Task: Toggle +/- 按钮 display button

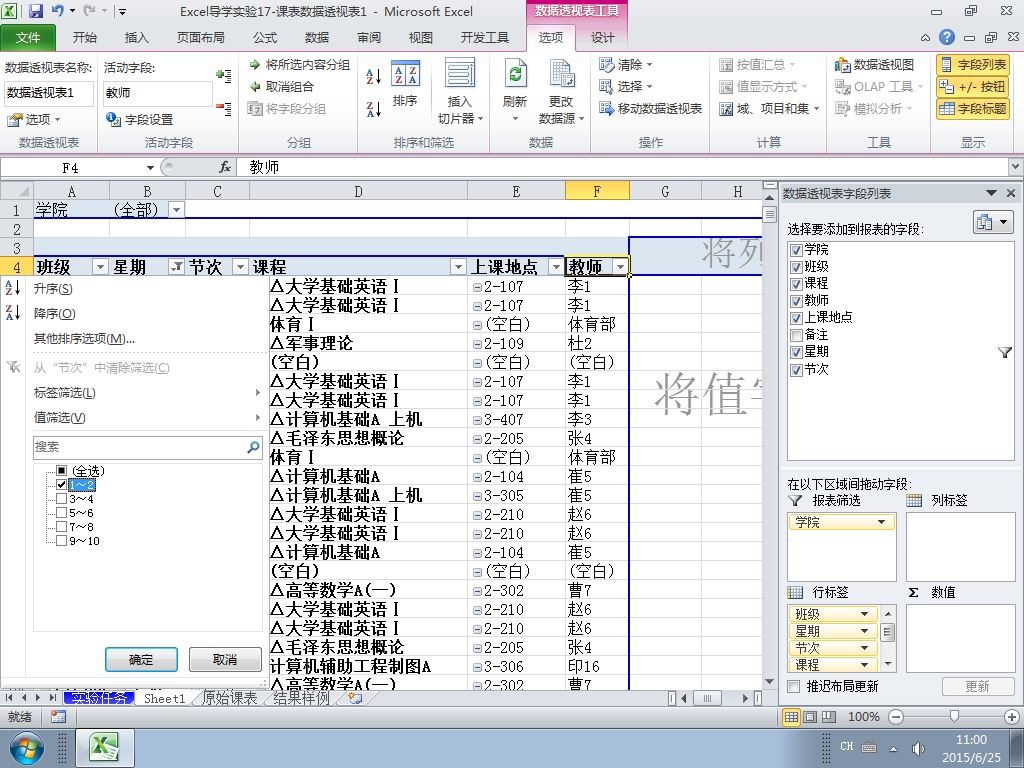Action: click(x=973, y=86)
